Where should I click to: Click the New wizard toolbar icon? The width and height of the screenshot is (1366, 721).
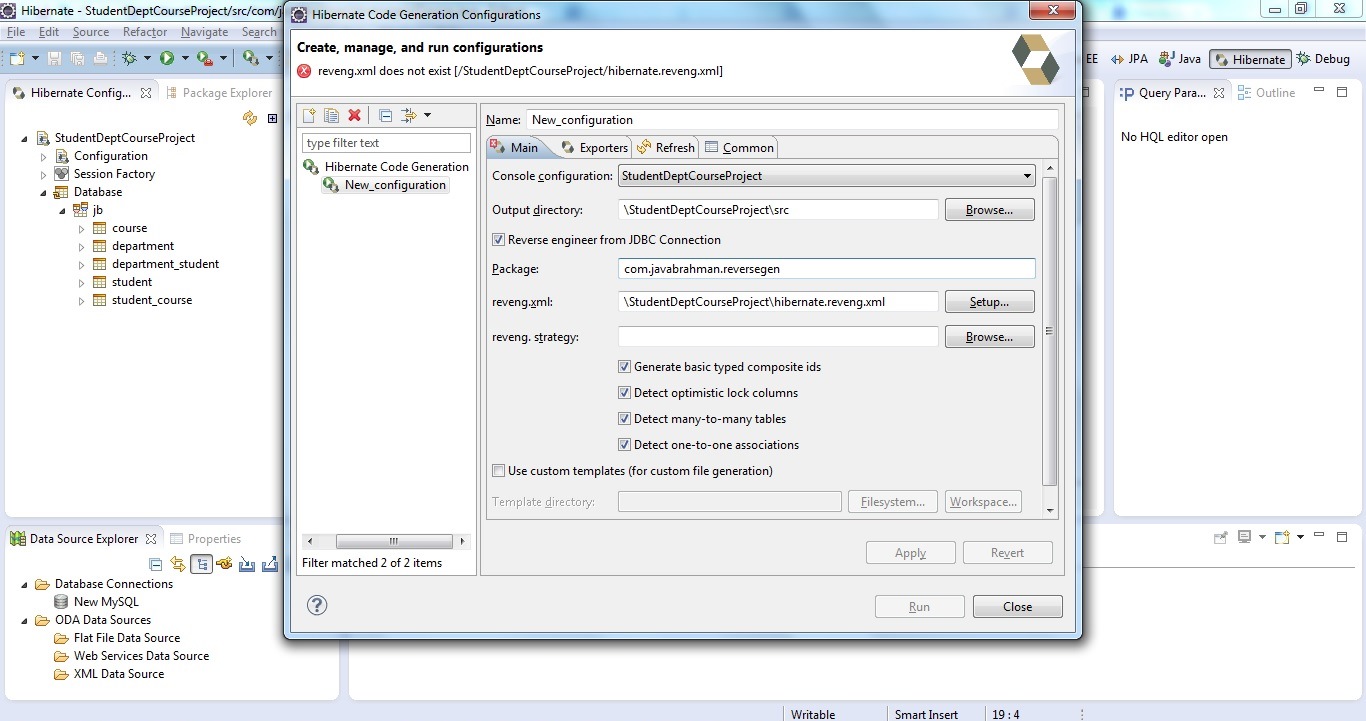click(x=17, y=59)
